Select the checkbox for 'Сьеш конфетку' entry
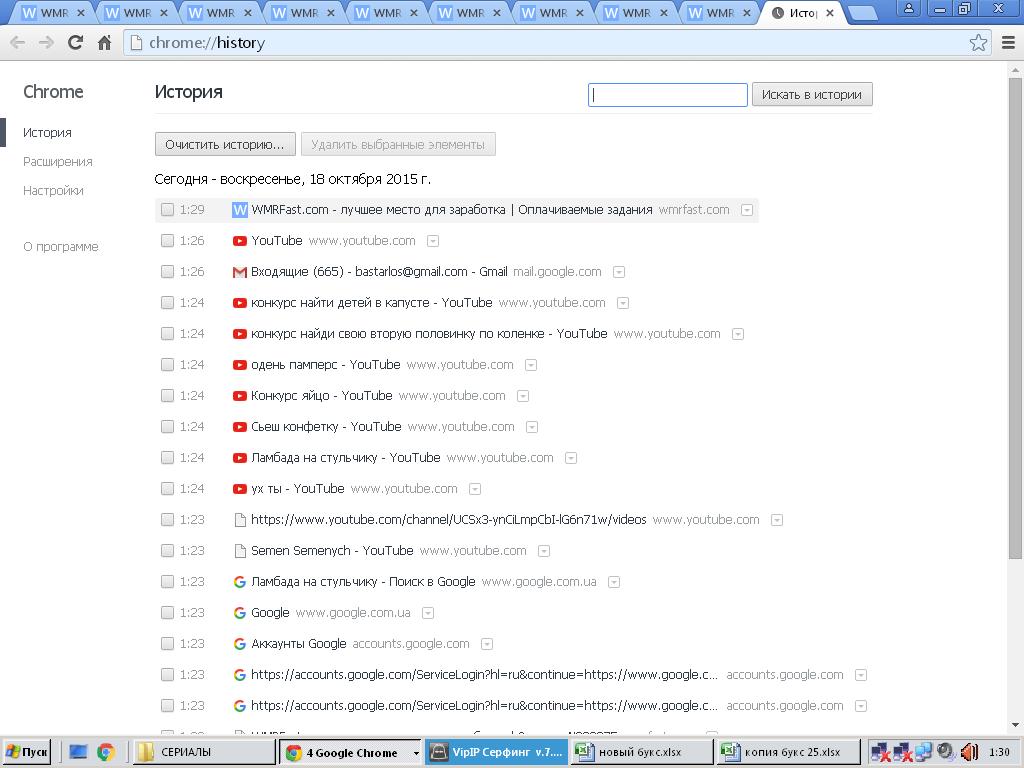Image resolution: width=1024 pixels, height=768 pixels. 167,426
